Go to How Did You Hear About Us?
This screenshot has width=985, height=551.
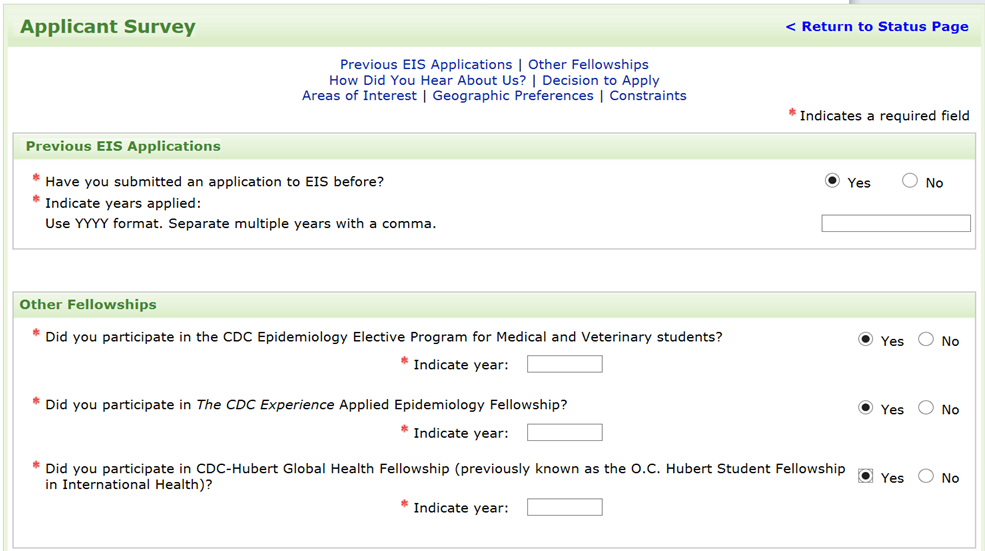click(x=427, y=80)
